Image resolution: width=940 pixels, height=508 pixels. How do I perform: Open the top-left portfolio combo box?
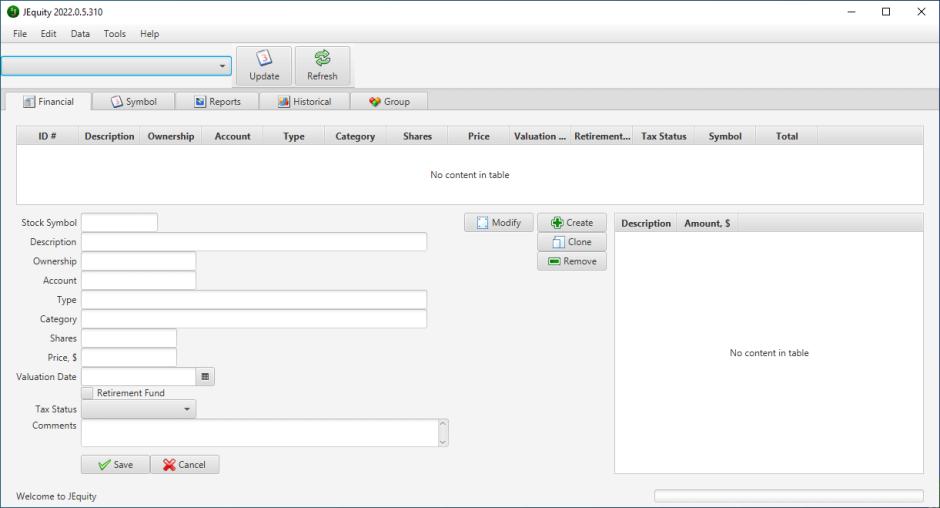pos(116,65)
